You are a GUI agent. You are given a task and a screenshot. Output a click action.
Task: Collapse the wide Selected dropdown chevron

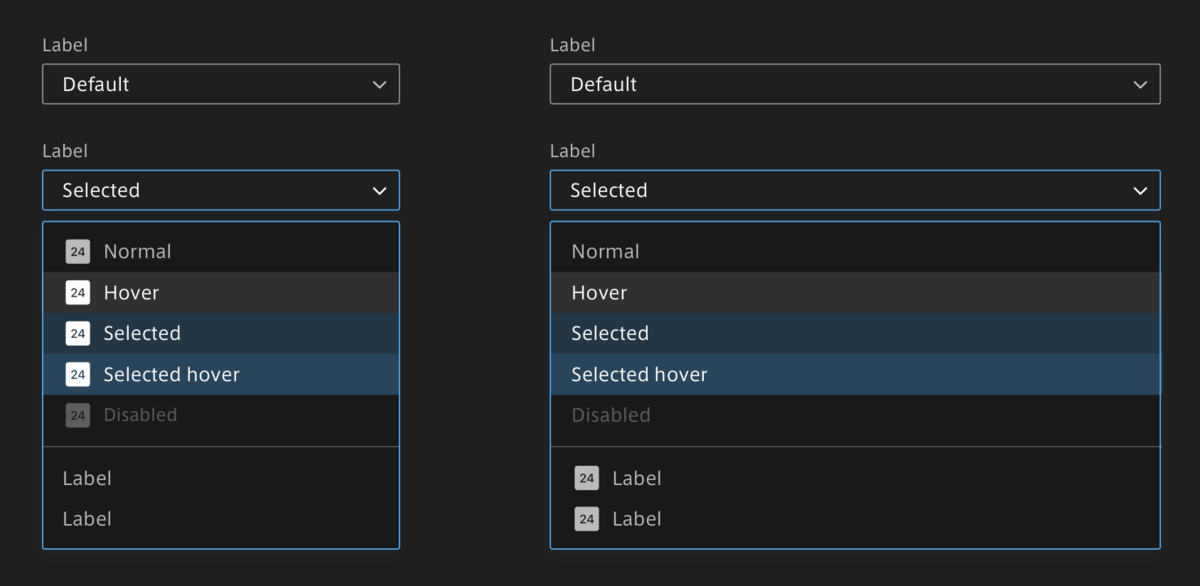point(1140,191)
